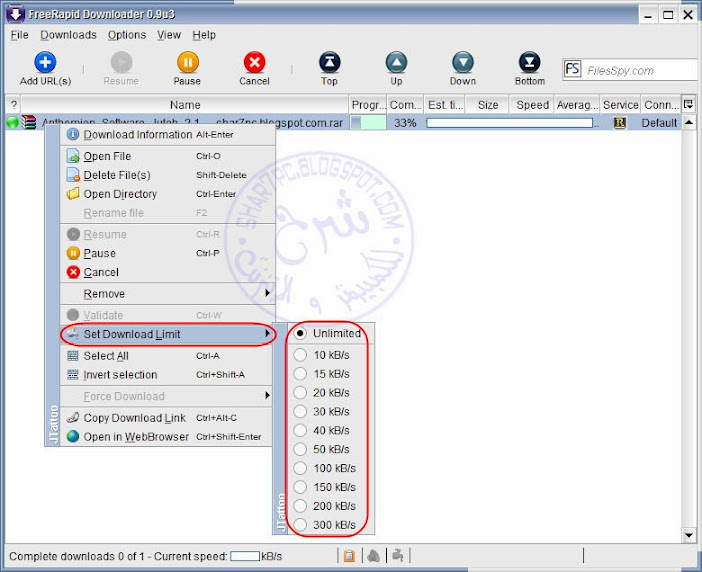Sort by the Service column header

pos(621,105)
